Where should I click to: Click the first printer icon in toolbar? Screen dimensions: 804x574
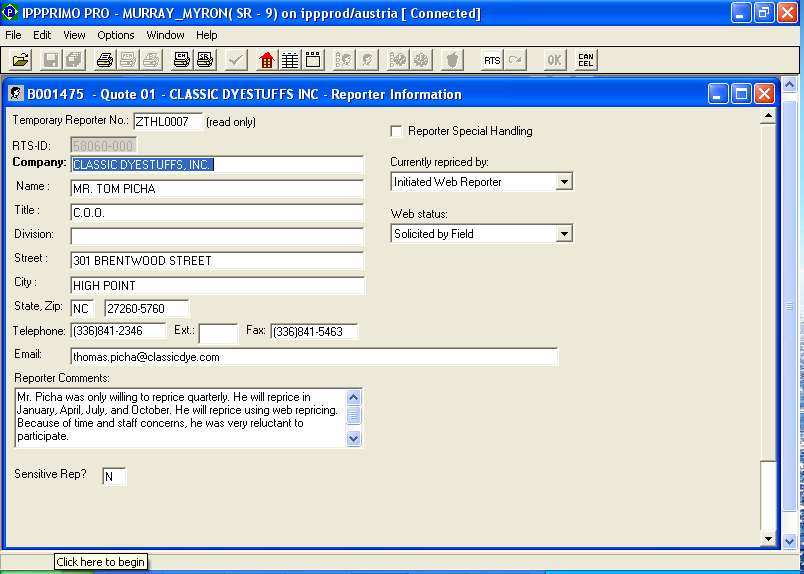[104, 60]
